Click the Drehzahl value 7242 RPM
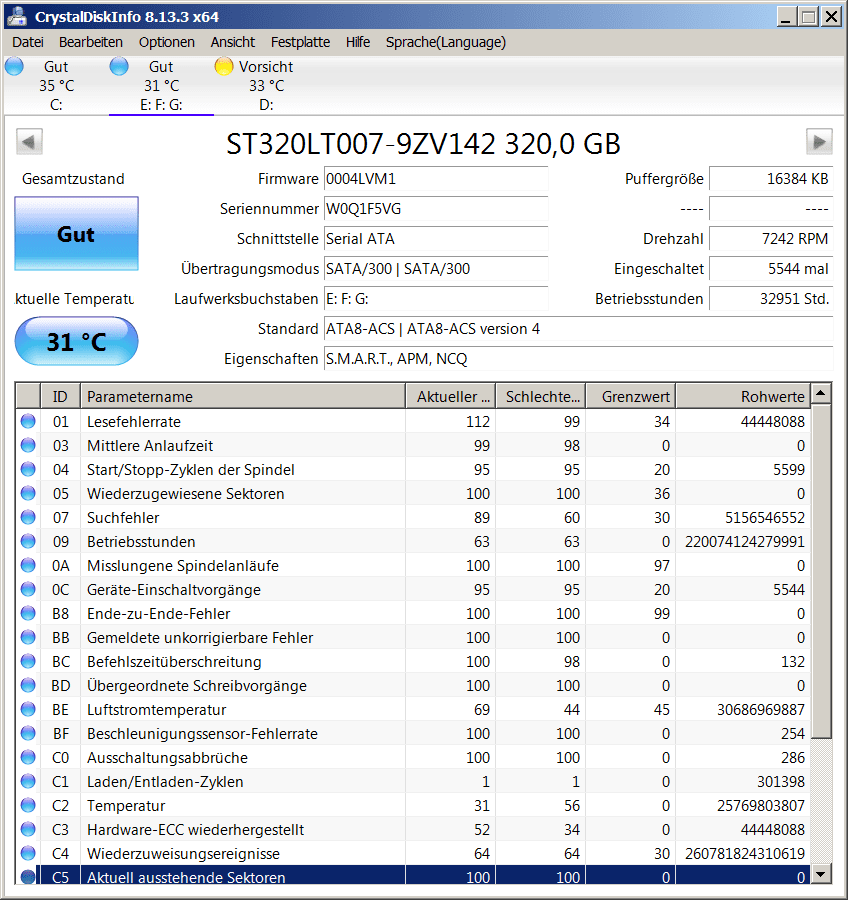 point(770,239)
